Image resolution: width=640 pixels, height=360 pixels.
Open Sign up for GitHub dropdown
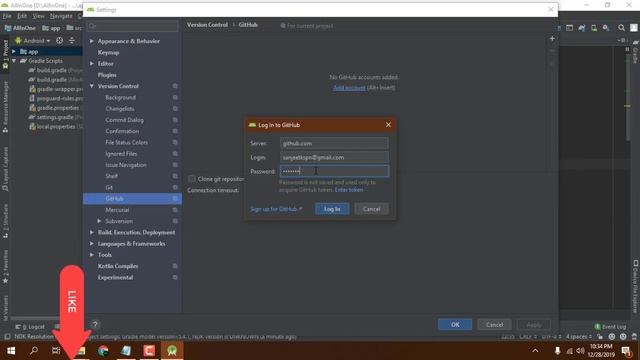pyautogui.click(x=276, y=209)
